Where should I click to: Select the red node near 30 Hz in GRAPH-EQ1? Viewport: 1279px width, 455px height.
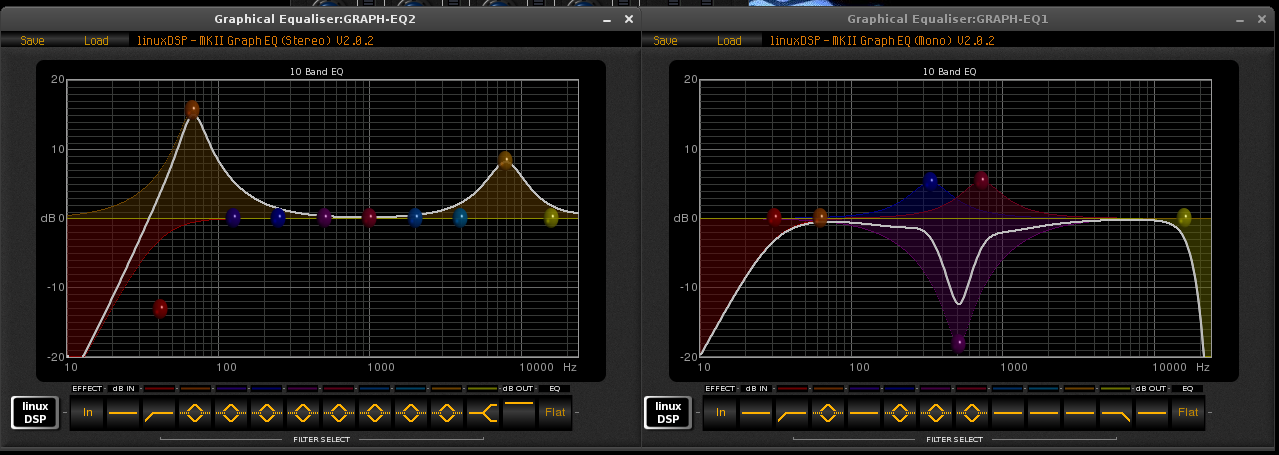[774, 216]
